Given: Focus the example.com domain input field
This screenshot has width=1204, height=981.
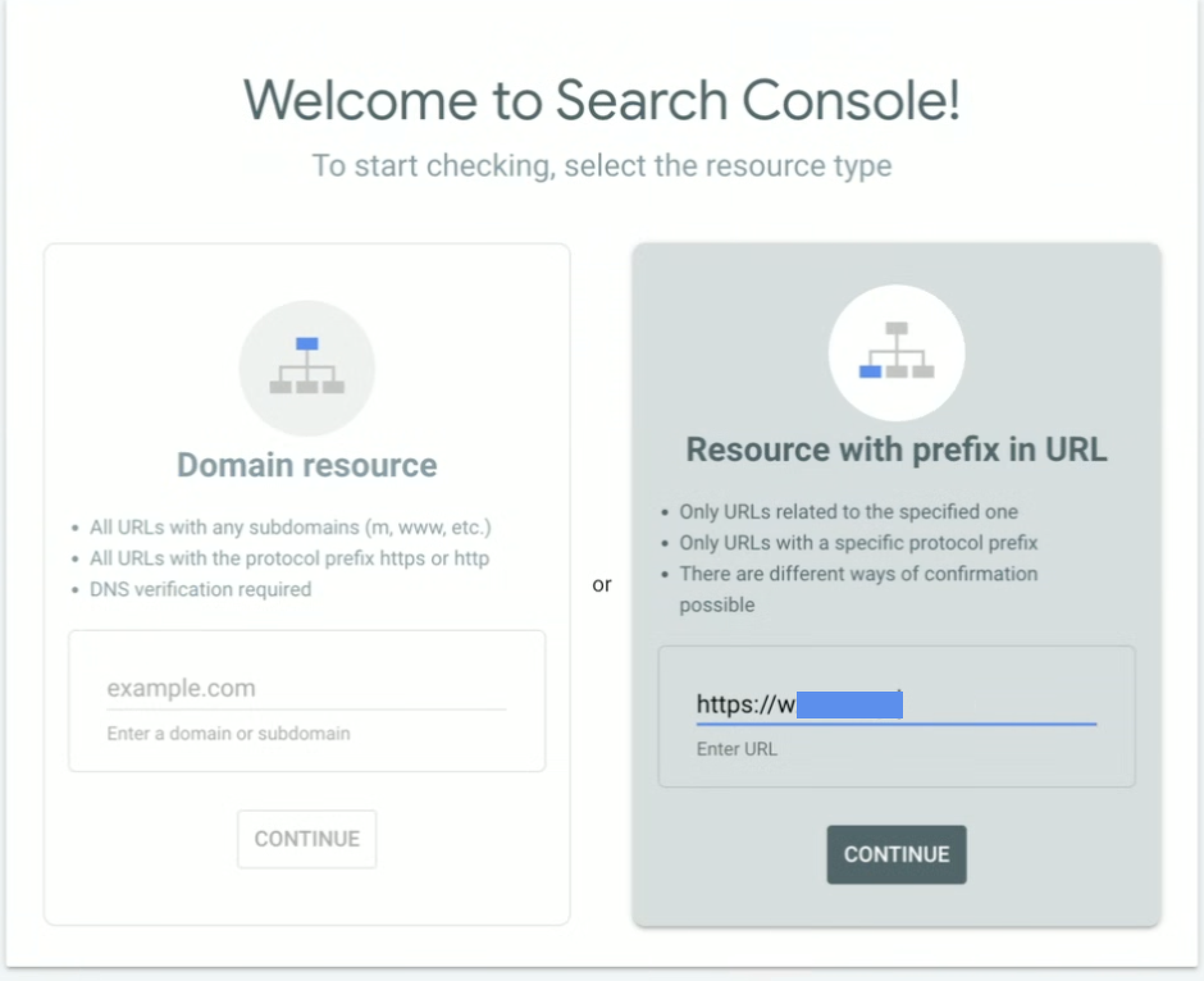Looking at the screenshot, I should pos(306,688).
